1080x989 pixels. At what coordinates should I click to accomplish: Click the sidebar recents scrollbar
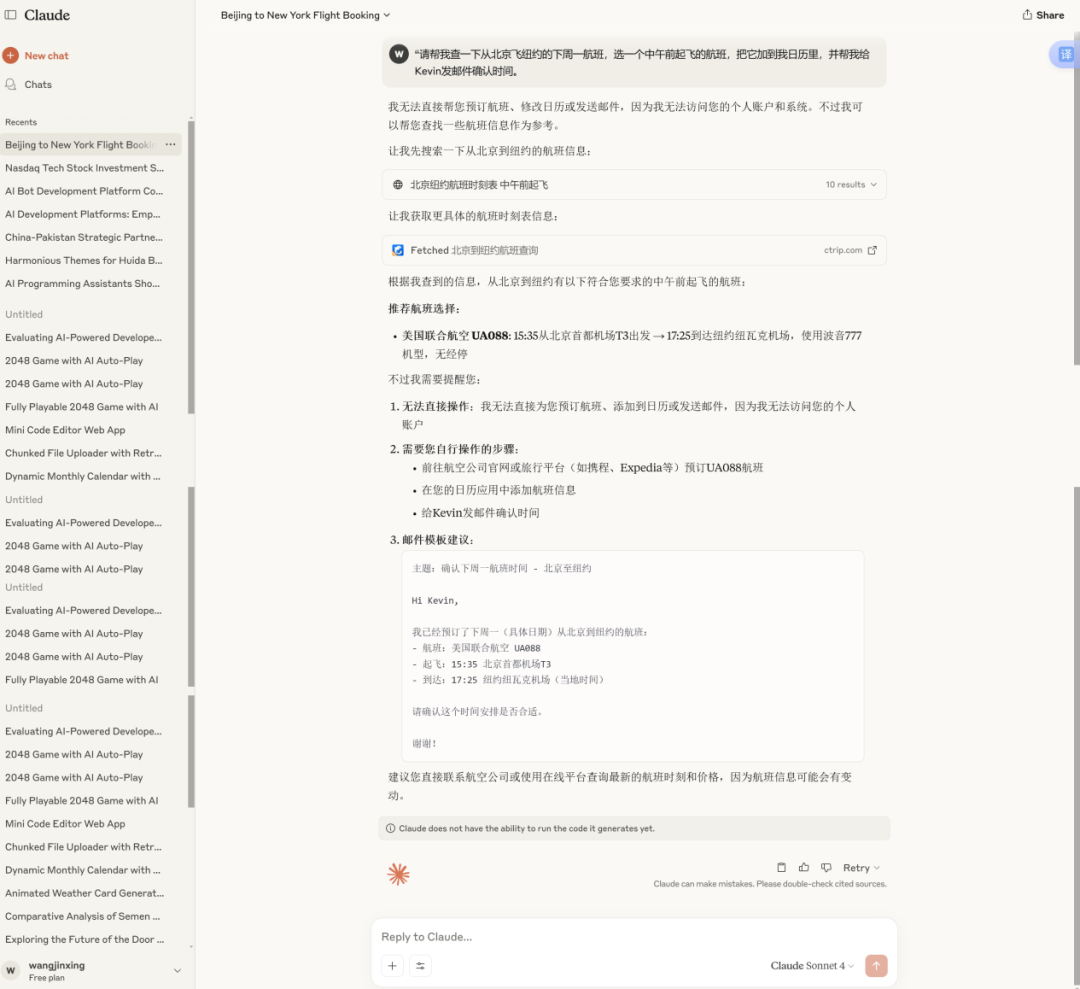coord(191,267)
